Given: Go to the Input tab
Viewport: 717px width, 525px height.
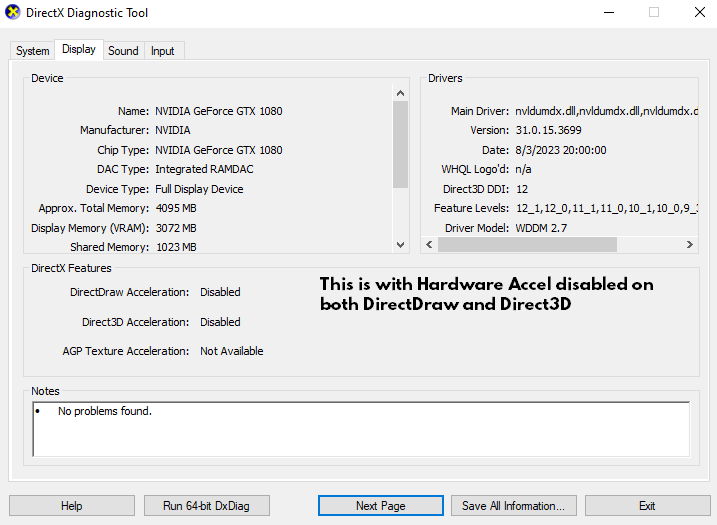Looking at the screenshot, I should point(162,51).
